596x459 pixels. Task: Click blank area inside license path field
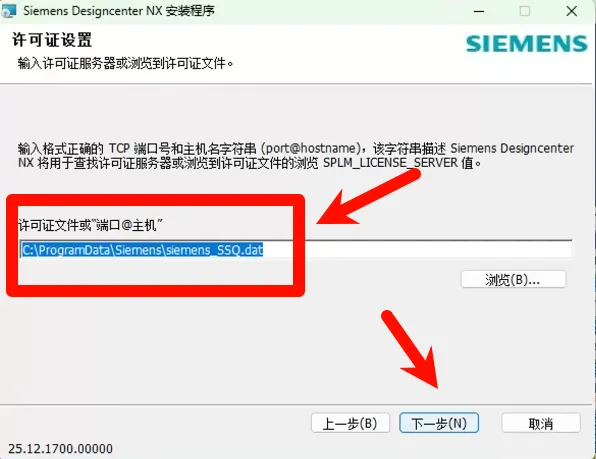[418, 250]
